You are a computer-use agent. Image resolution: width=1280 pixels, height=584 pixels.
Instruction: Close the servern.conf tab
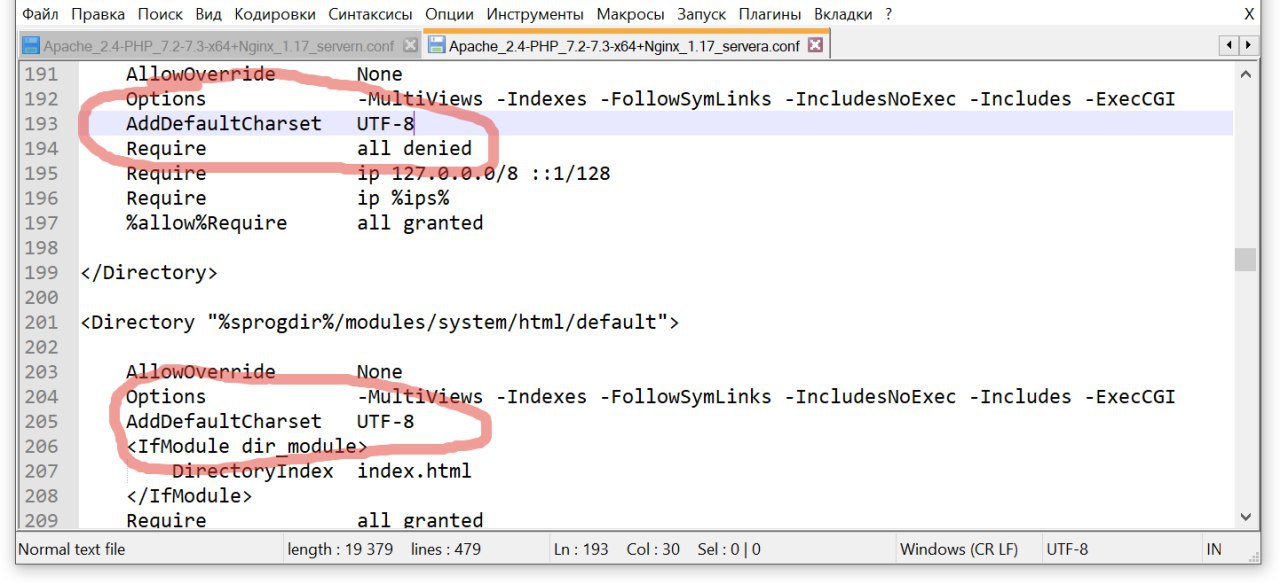[x=410, y=46]
